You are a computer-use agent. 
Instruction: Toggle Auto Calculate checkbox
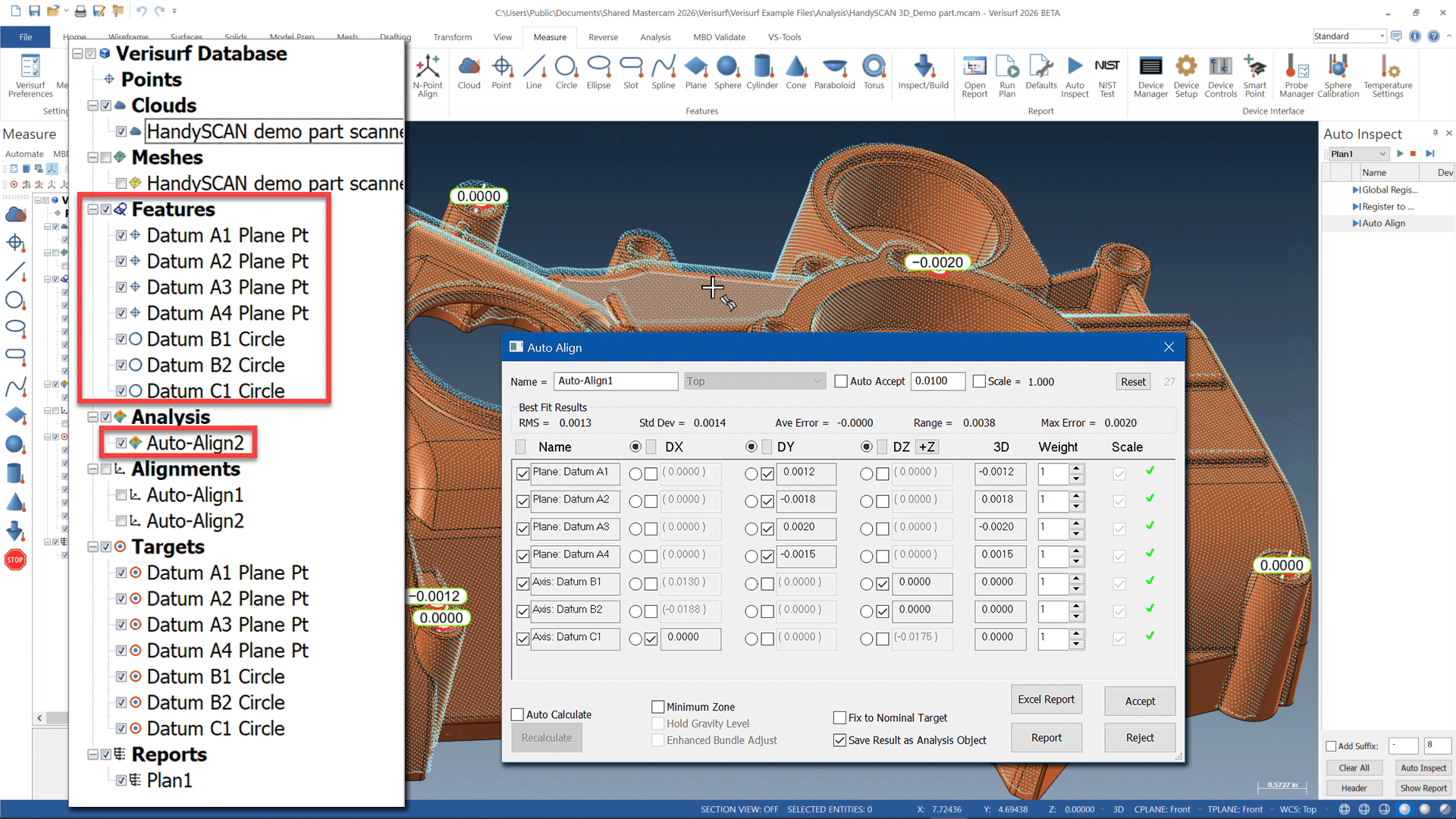click(x=517, y=714)
